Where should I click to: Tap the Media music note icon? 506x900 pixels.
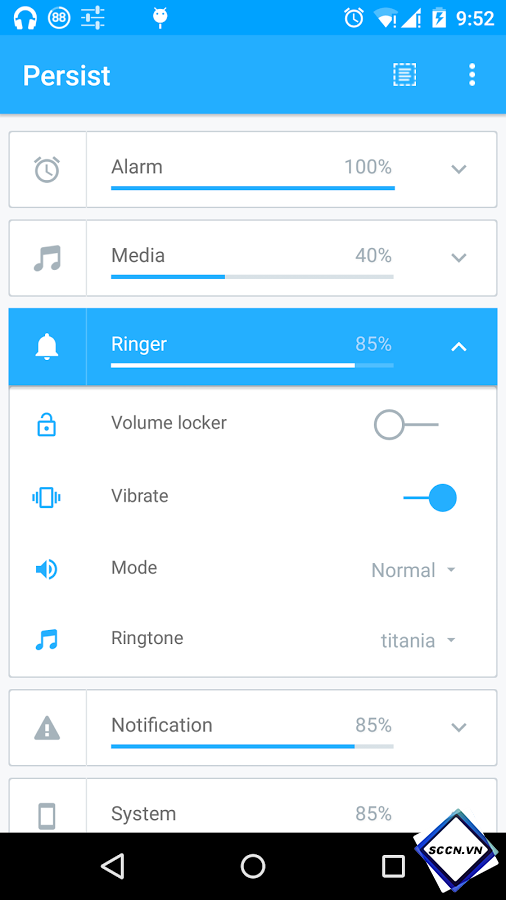coord(47,258)
